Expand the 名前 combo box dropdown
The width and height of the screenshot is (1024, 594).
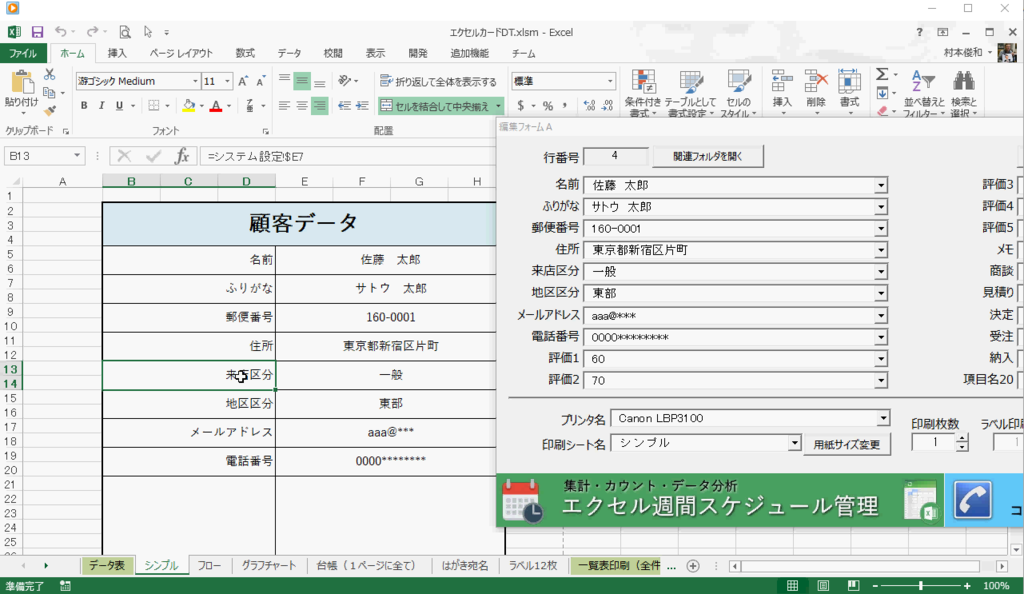(x=880, y=185)
